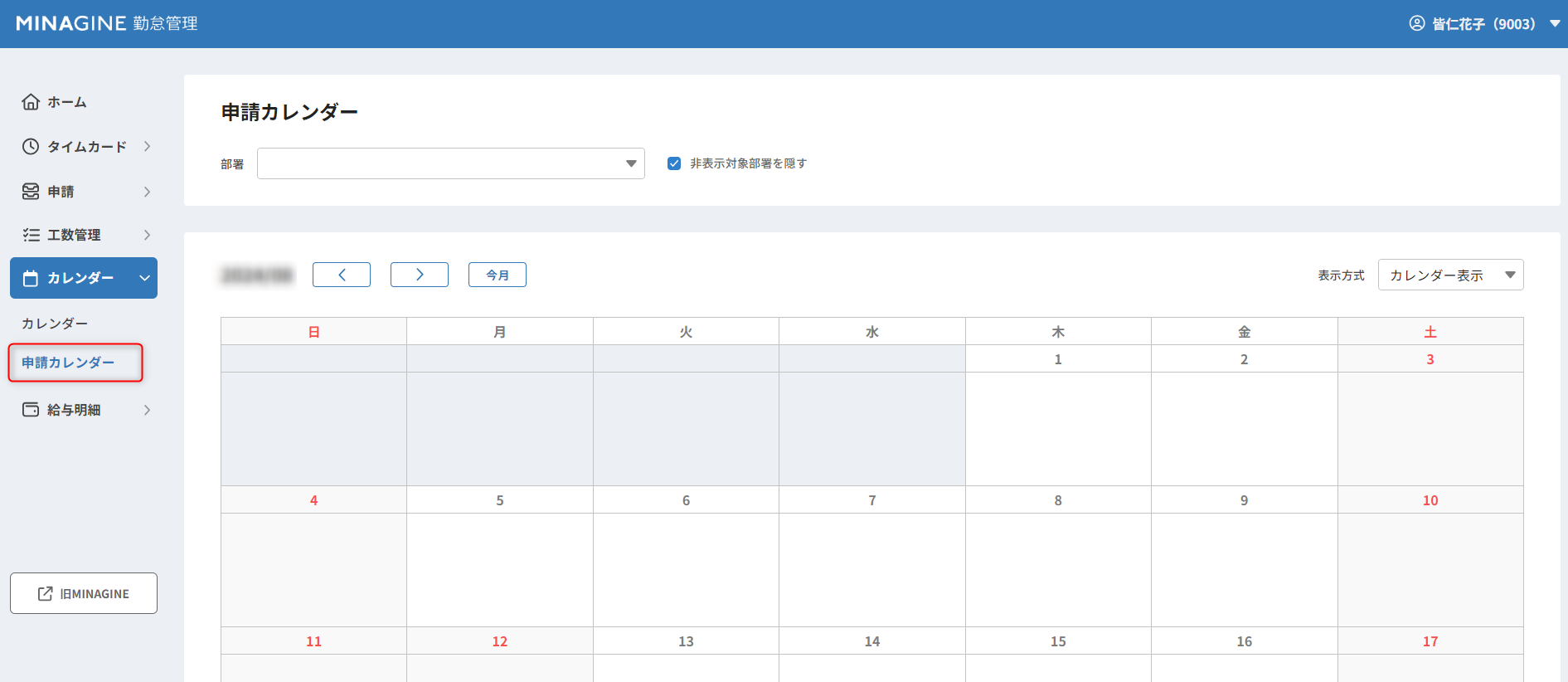This screenshot has height=682, width=1568.
Task: Click the 金 column header
Action: pos(1244,332)
